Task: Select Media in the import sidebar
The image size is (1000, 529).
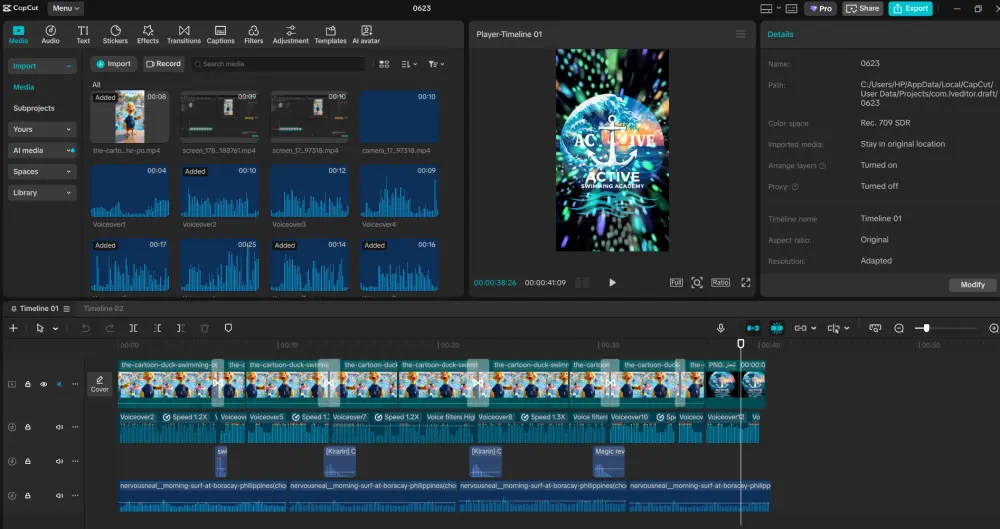Action: point(24,87)
